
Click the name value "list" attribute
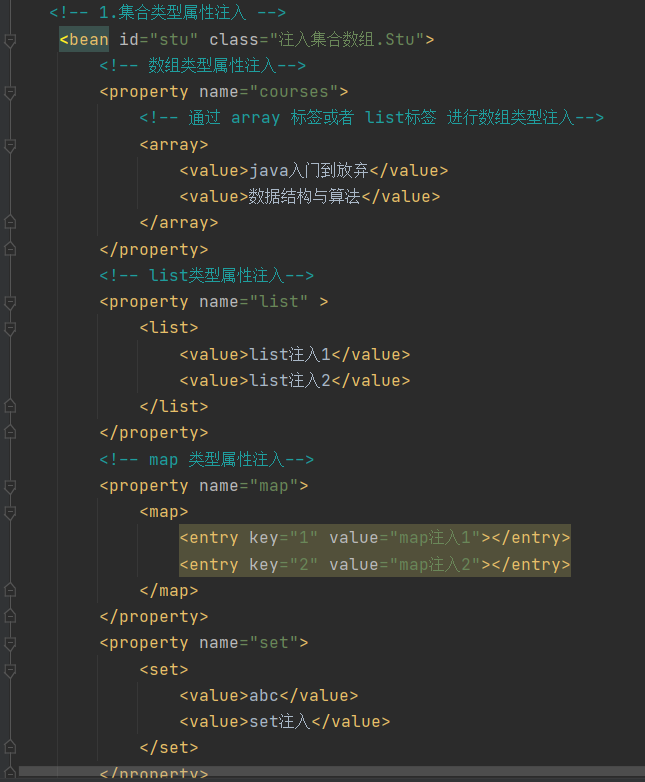coord(279,302)
